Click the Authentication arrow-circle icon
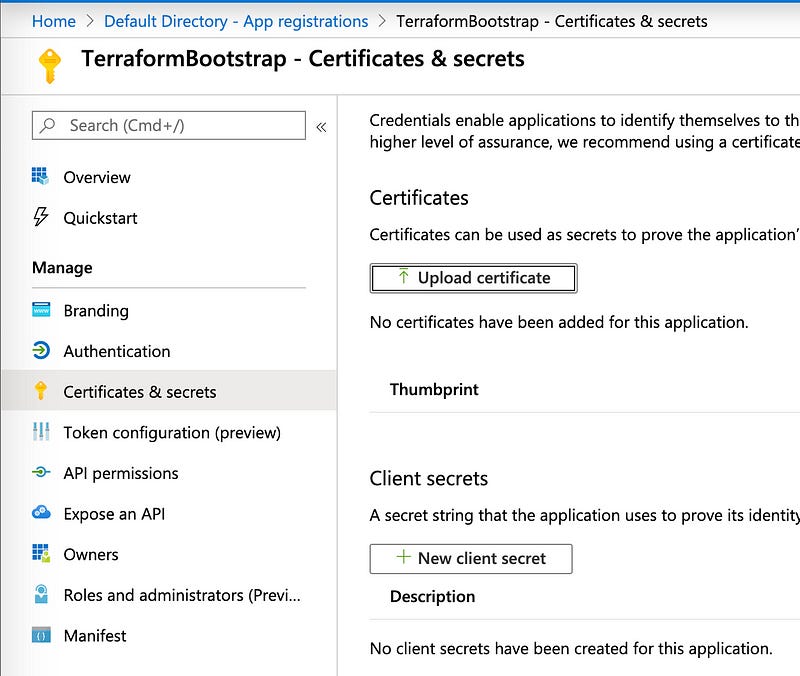 (x=41, y=350)
